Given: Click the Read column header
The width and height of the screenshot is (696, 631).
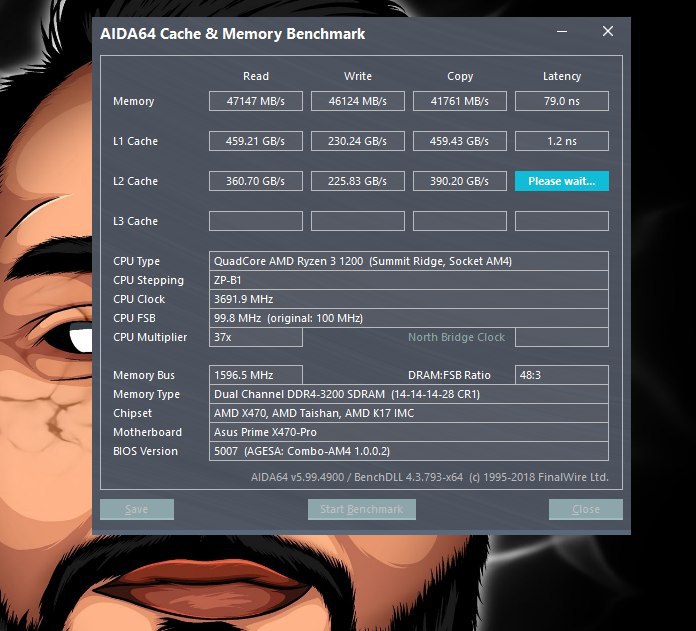Looking at the screenshot, I should pyautogui.click(x=256, y=76).
